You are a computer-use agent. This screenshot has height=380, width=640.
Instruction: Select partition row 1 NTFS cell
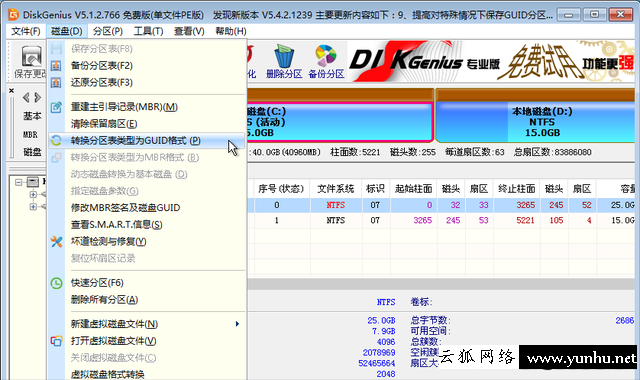click(336, 220)
